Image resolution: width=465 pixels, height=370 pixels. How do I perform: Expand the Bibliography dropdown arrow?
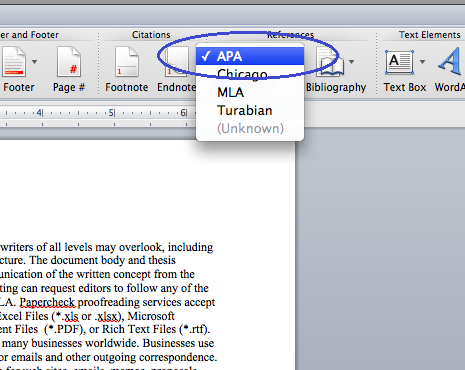(351, 62)
